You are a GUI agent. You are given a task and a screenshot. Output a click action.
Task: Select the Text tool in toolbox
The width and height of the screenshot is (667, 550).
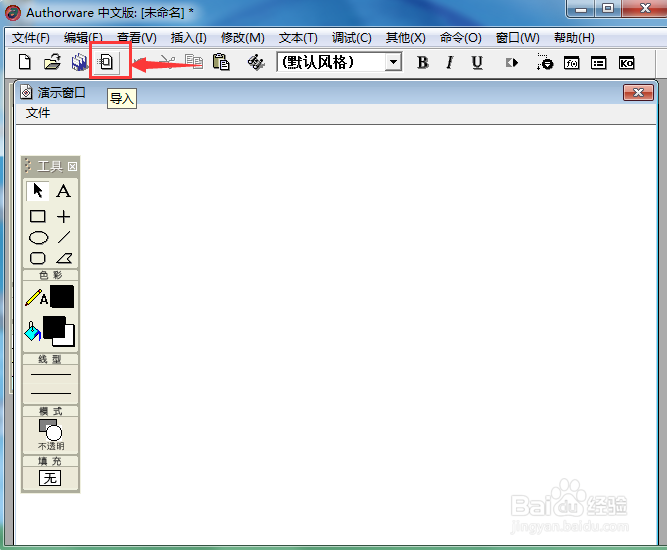click(x=63, y=191)
